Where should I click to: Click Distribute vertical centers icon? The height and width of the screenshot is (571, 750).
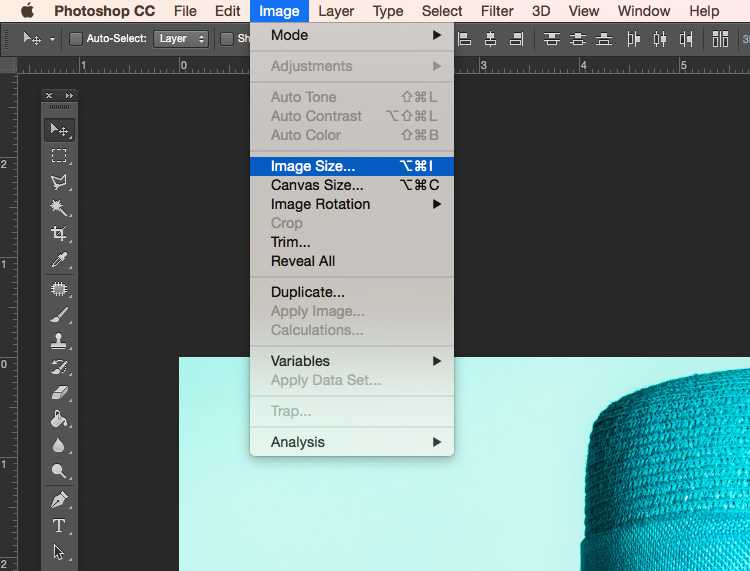tap(577, 39)
